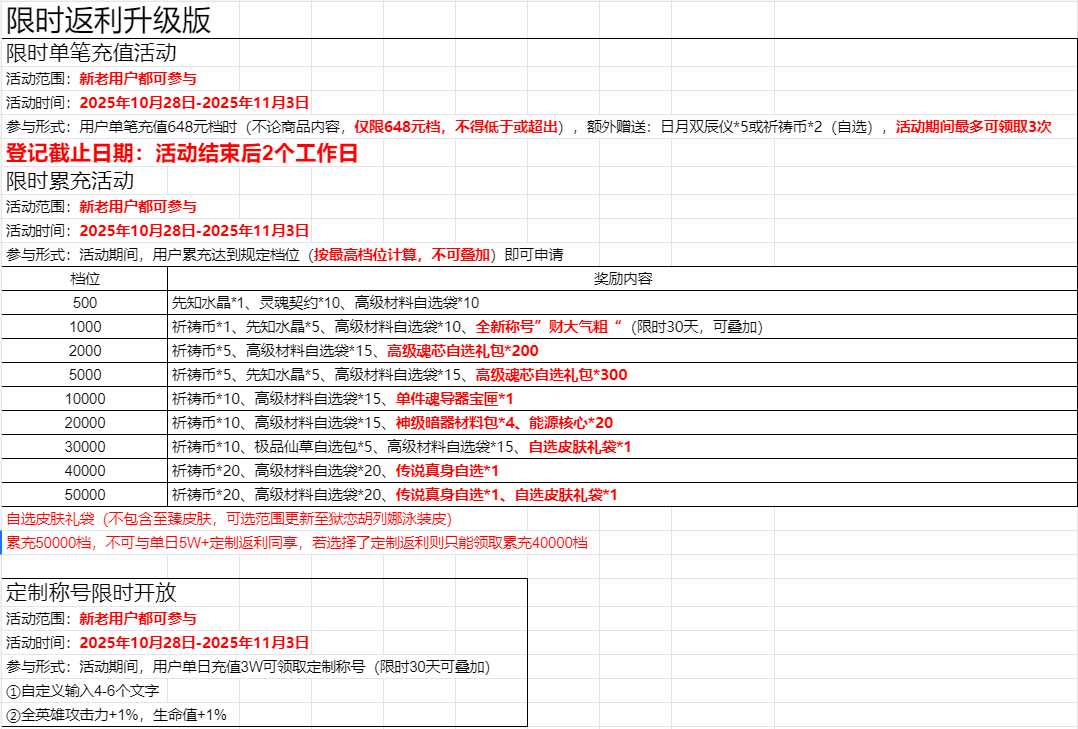Viewport: 1078px width, 729px height.
Task: Click the "②全英雄攻击力+1%" line
Action: (x=116, y=715)
